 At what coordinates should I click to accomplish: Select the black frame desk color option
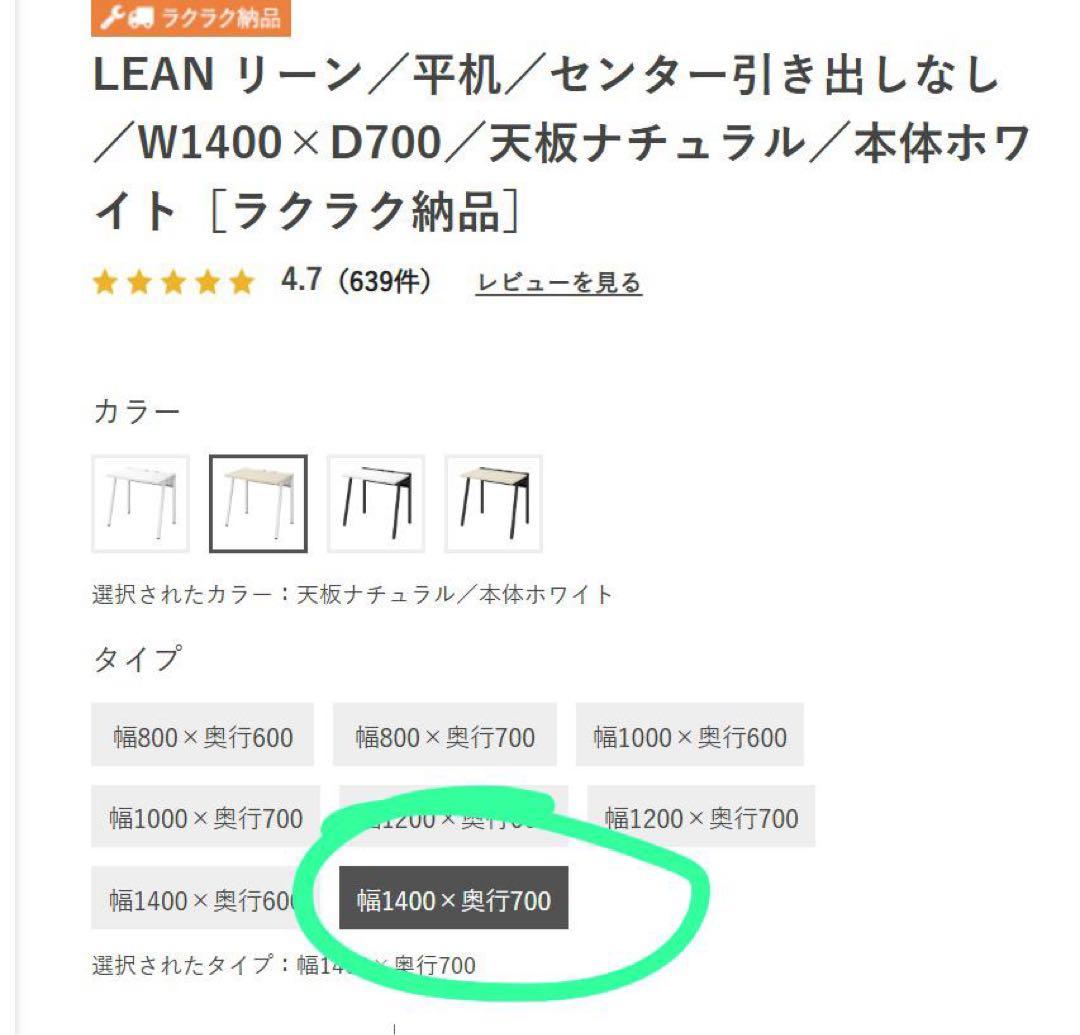[379, 502]
